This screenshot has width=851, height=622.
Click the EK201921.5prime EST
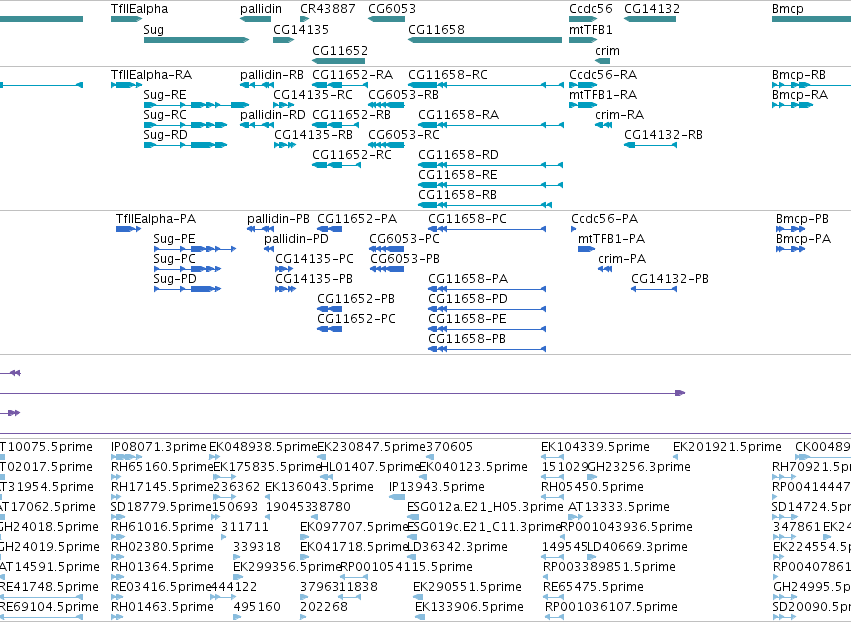(676, 457)
